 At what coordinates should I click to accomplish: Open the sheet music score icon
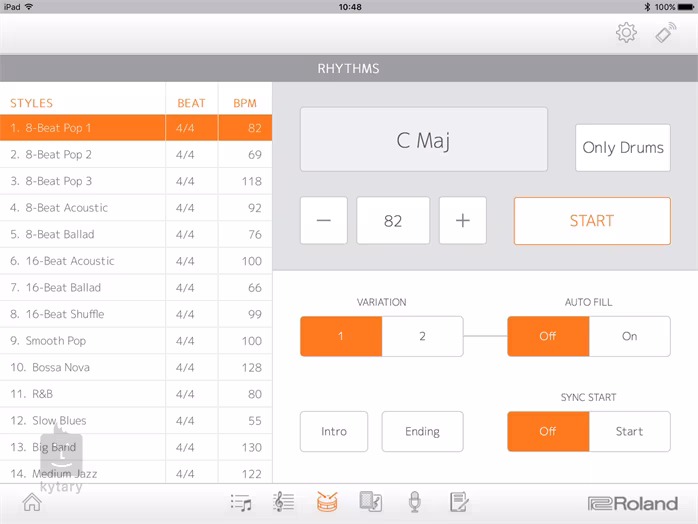point(283,502)
